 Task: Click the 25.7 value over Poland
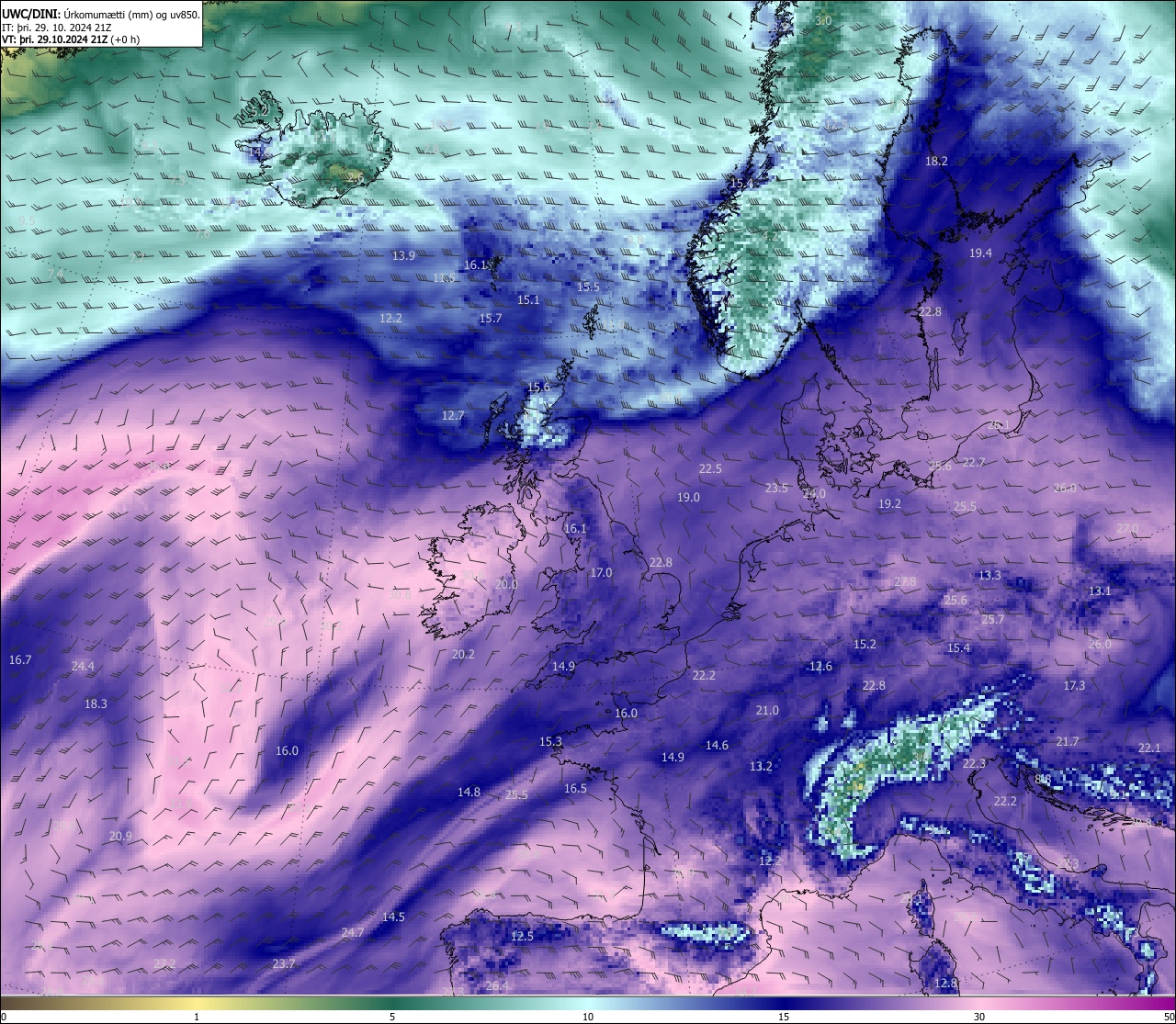[992, 619]
